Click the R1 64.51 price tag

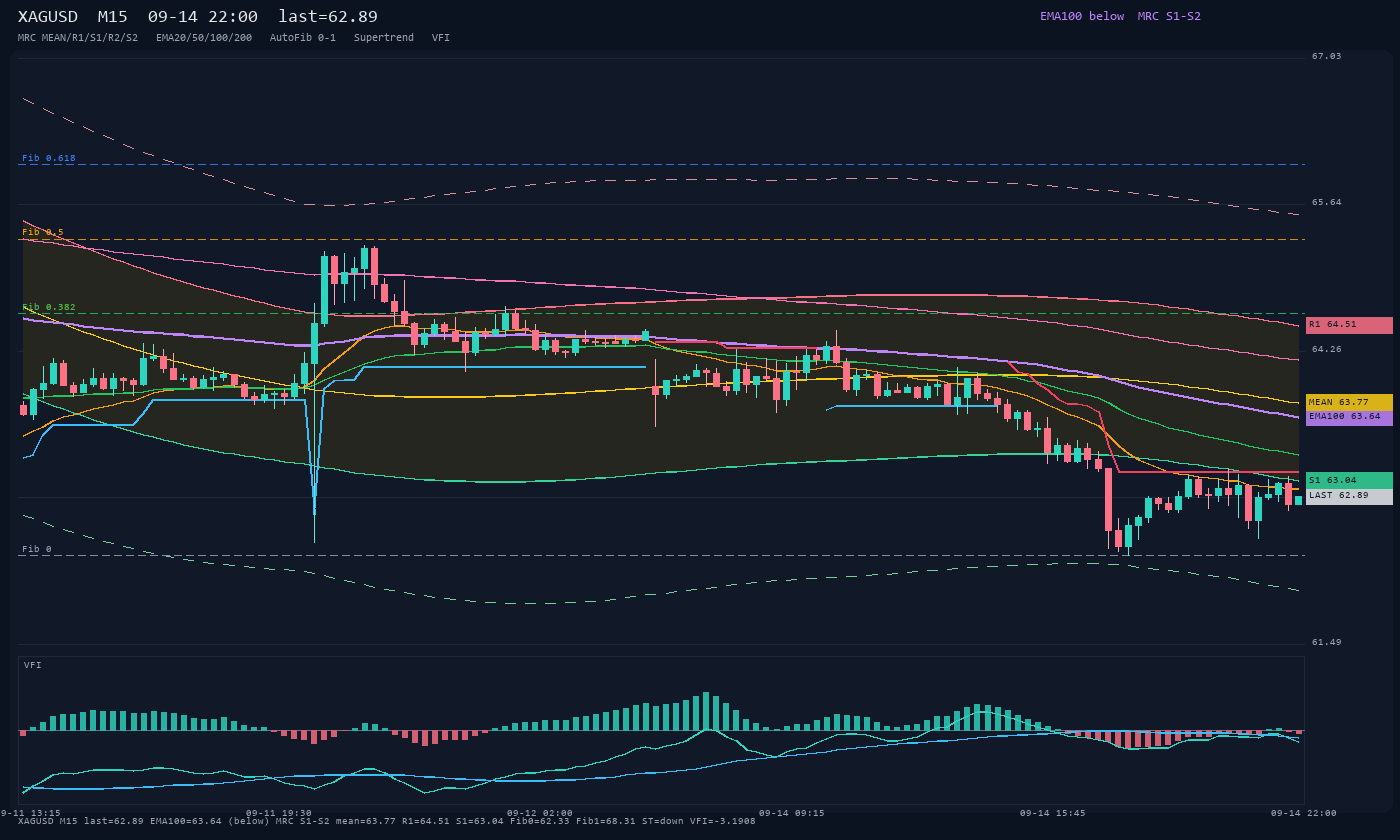pyautogui.click(x=1349, y=325)
